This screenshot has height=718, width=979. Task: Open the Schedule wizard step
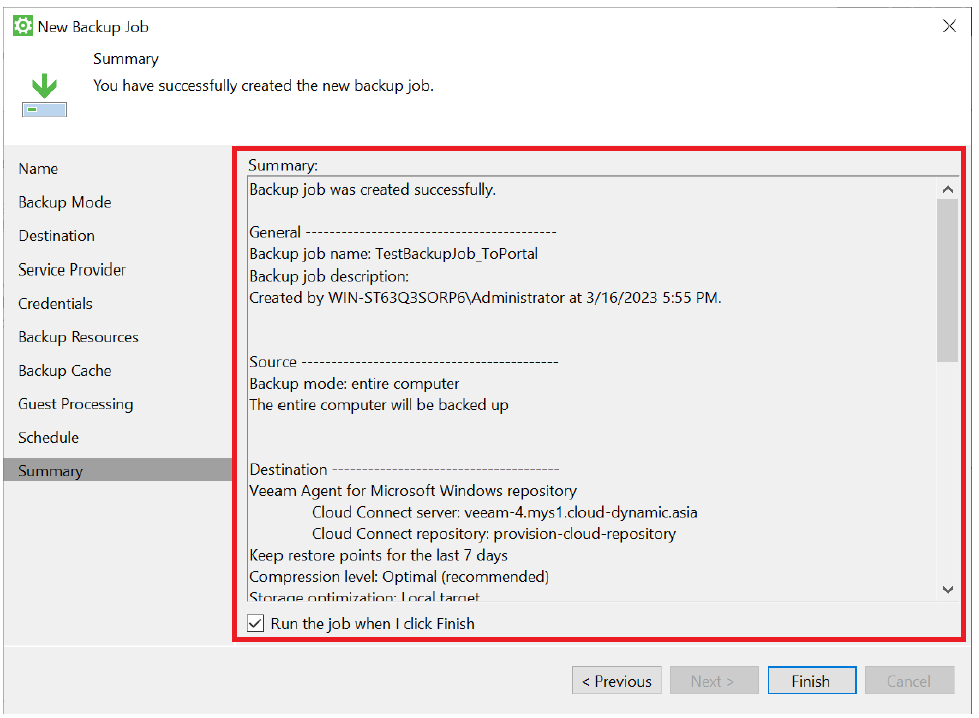pos(49,438)
